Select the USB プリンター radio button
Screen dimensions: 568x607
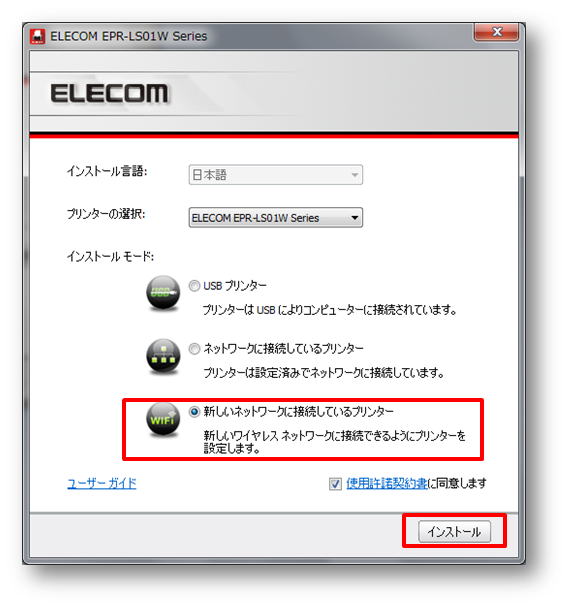click(x=194, y=286)
